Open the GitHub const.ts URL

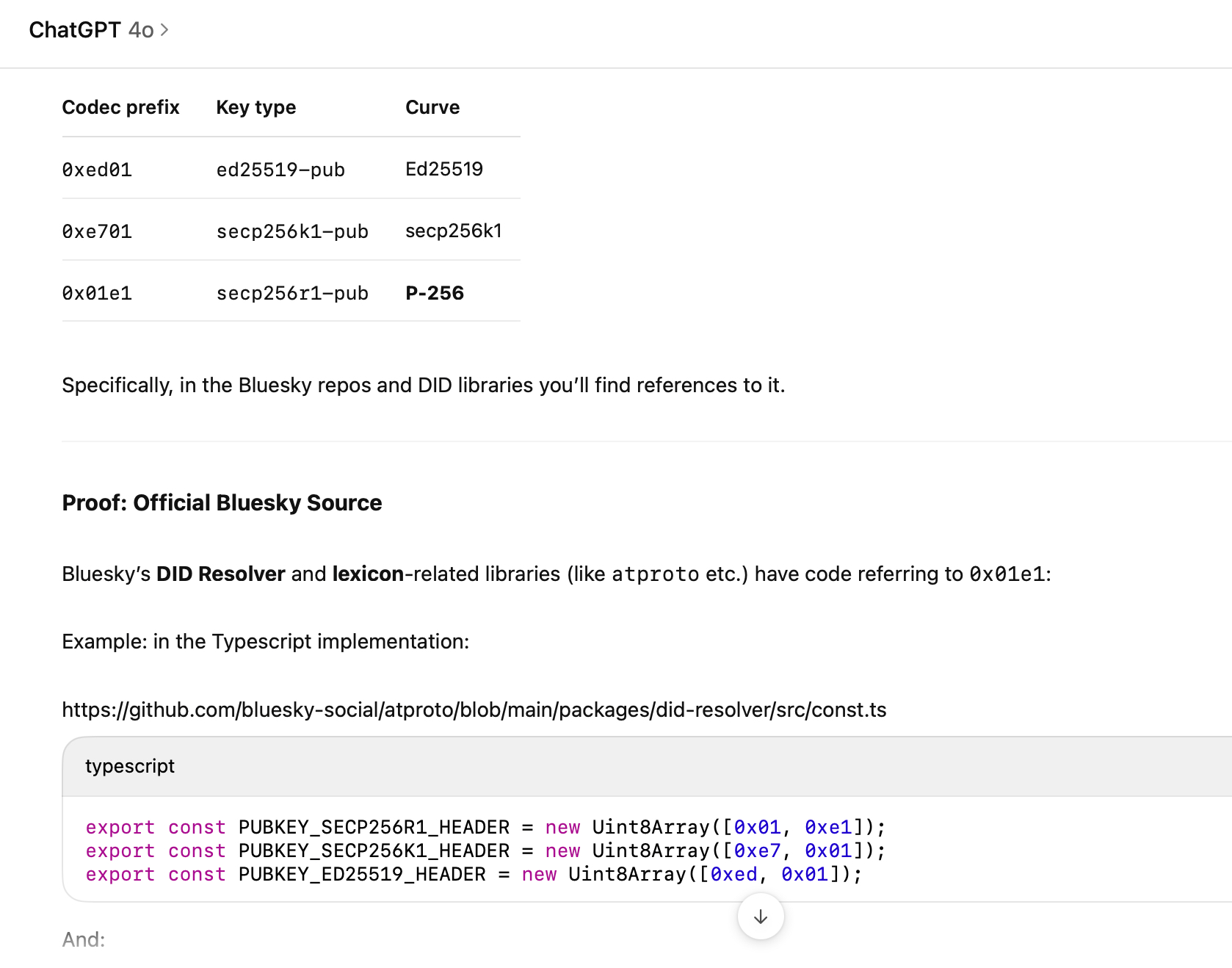[x=474, y=709]
